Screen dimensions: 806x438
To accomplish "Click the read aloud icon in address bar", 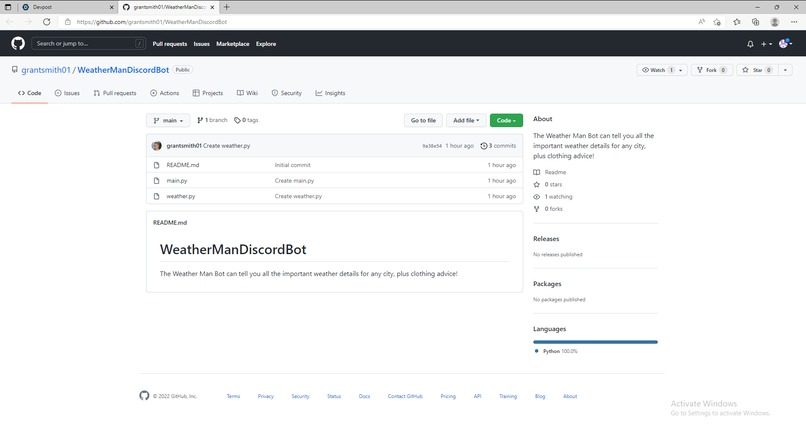I will pos(702,22).
